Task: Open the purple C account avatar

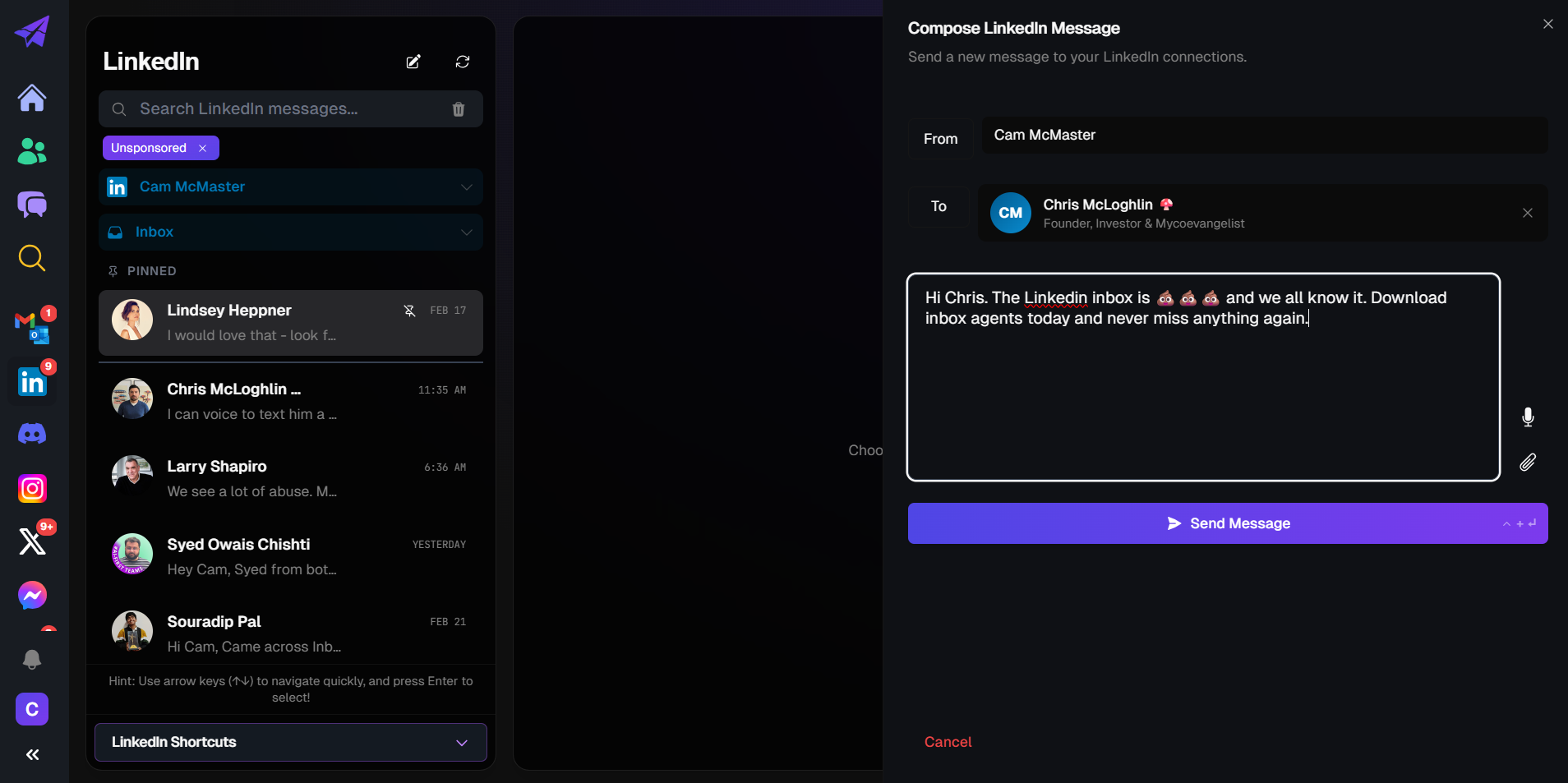Action: pos(32,709)
